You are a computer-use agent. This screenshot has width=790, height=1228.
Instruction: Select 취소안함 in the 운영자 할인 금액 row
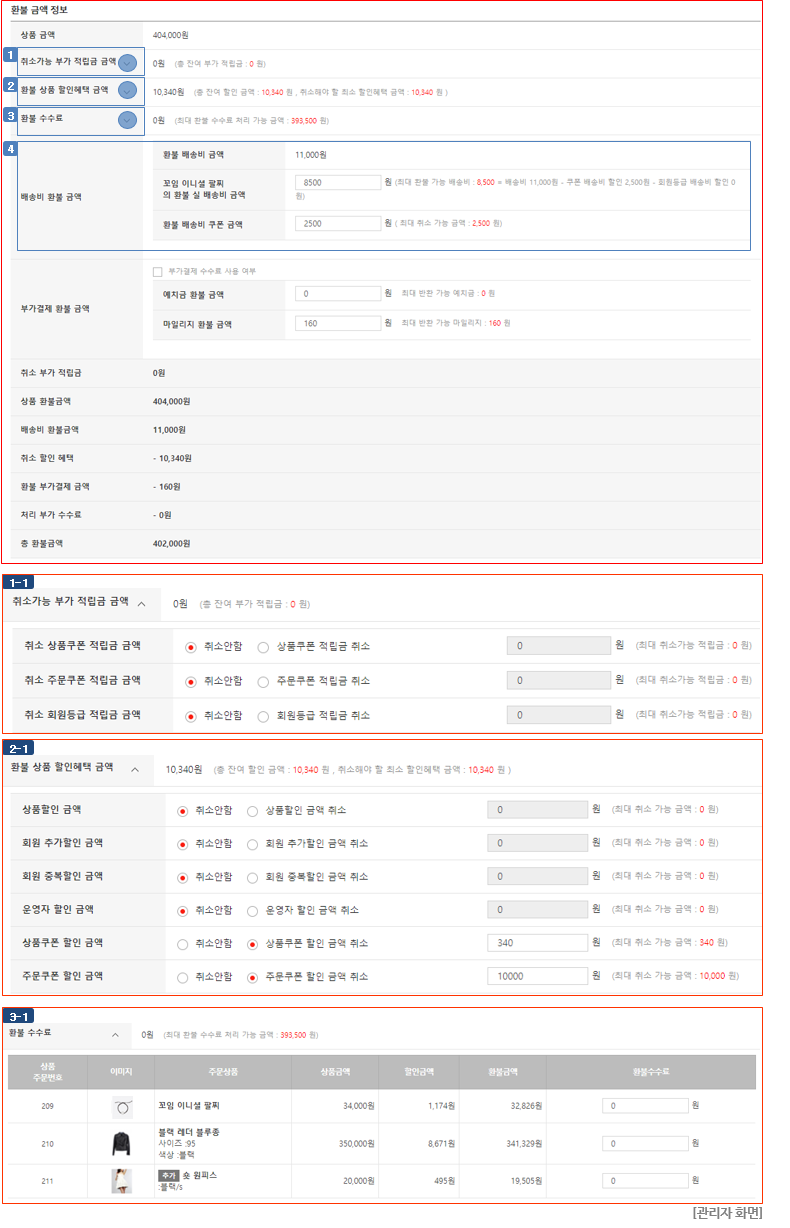coord(182,911)
